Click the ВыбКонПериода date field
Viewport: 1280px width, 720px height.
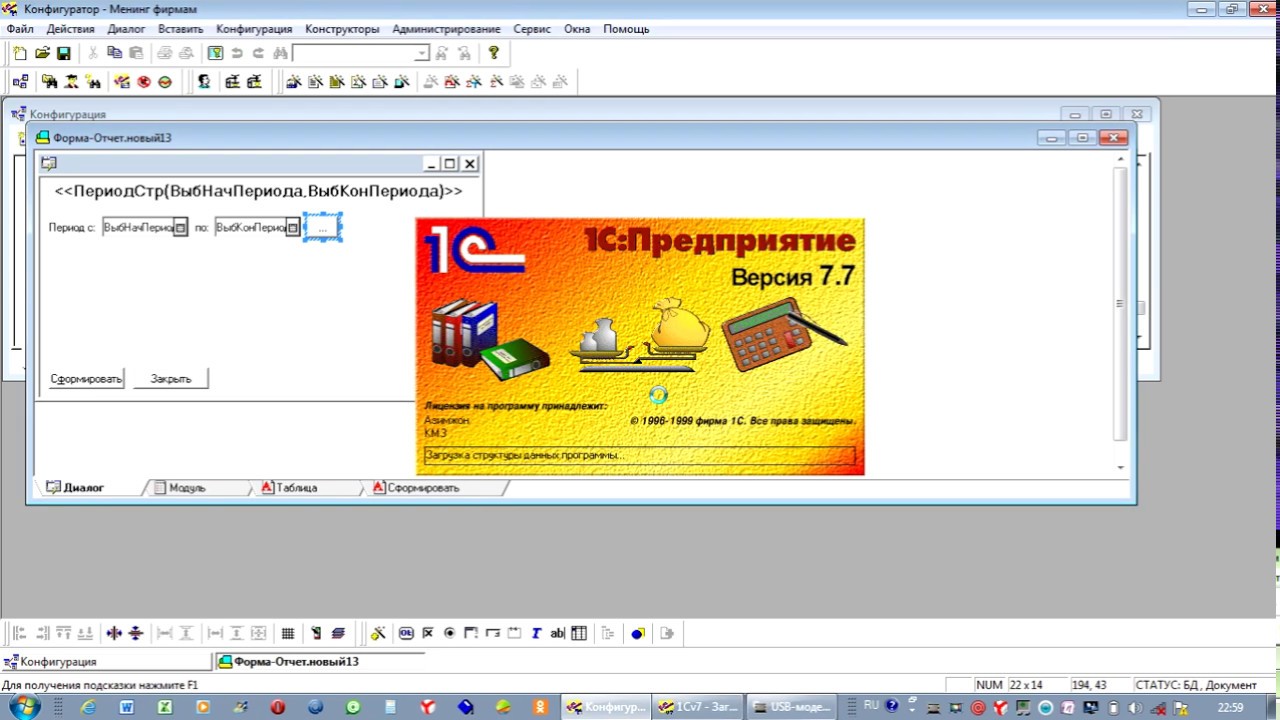pyautogui.click(x=250, y=228)
